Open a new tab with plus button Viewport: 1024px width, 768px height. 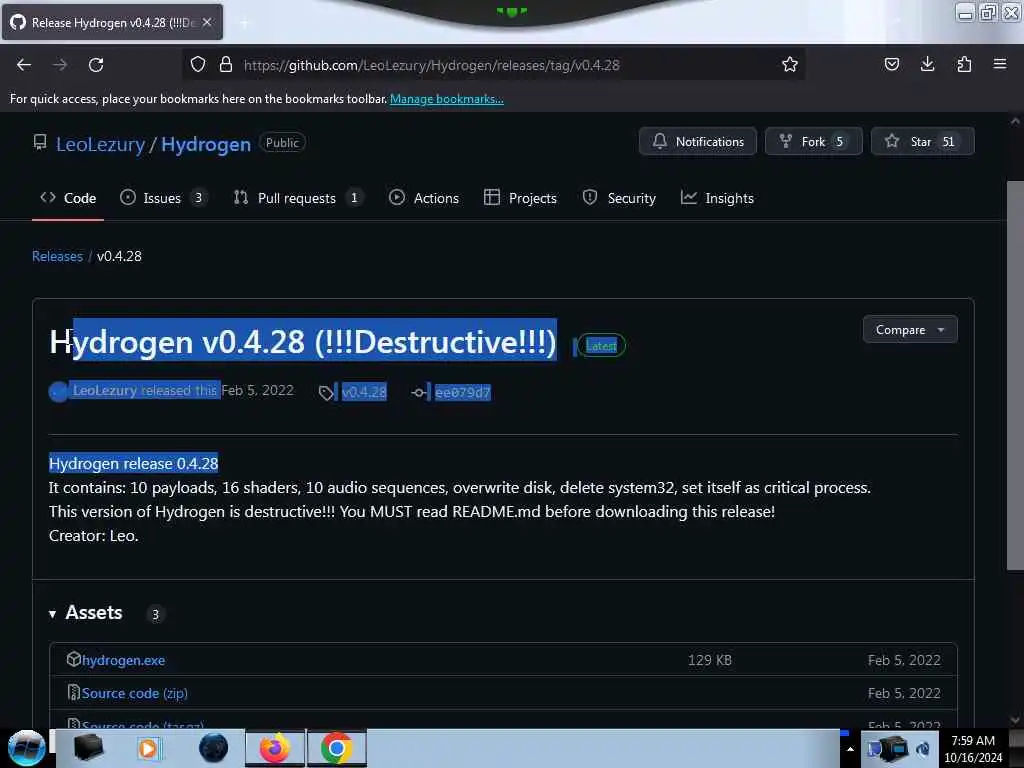click(x=244, y=23)
